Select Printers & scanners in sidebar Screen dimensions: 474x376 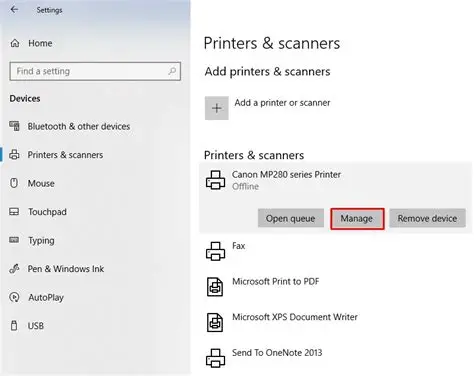click(x=65, y=155)
